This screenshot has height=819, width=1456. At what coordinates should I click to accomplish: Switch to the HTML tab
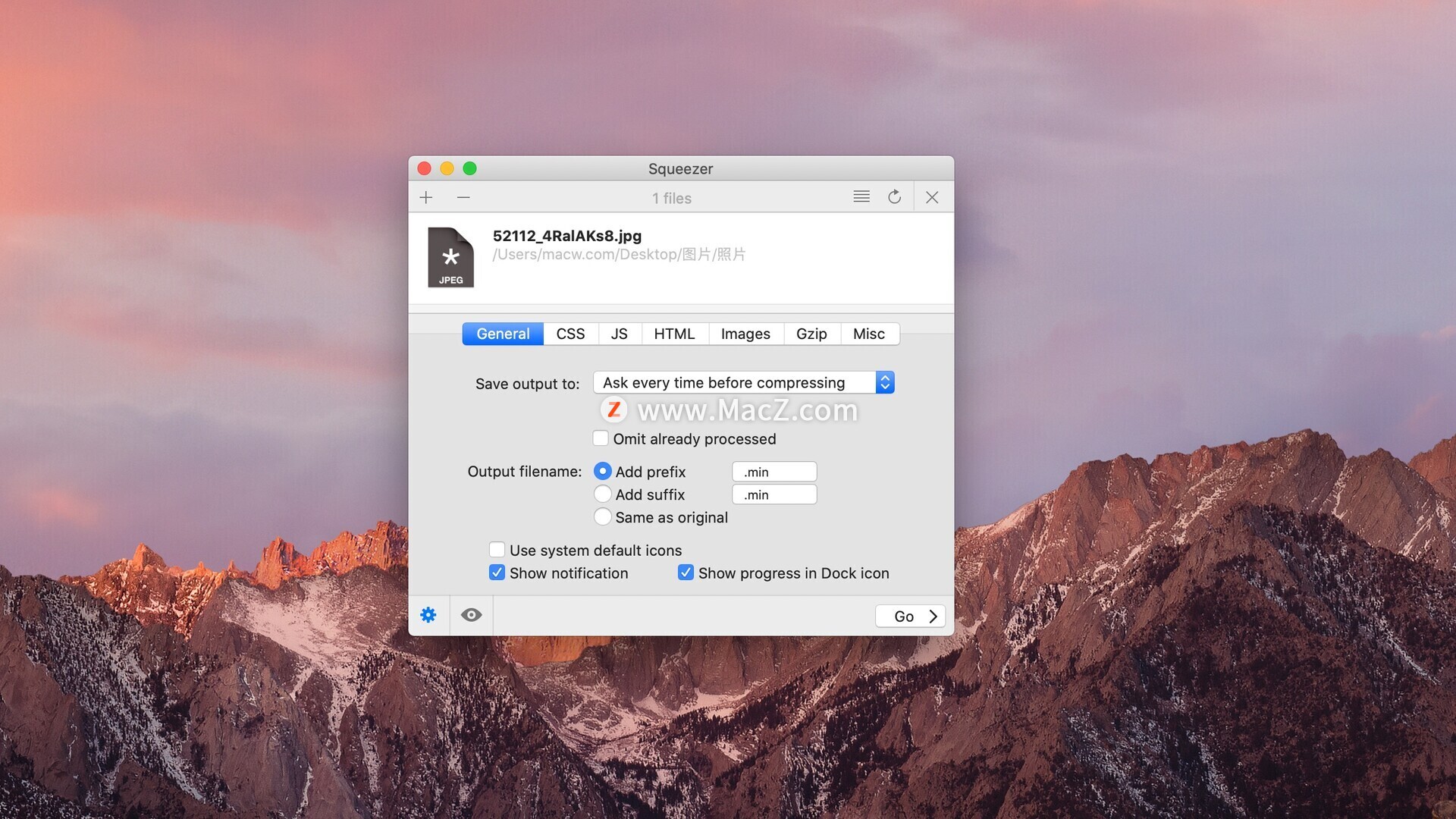click(674, 334)
